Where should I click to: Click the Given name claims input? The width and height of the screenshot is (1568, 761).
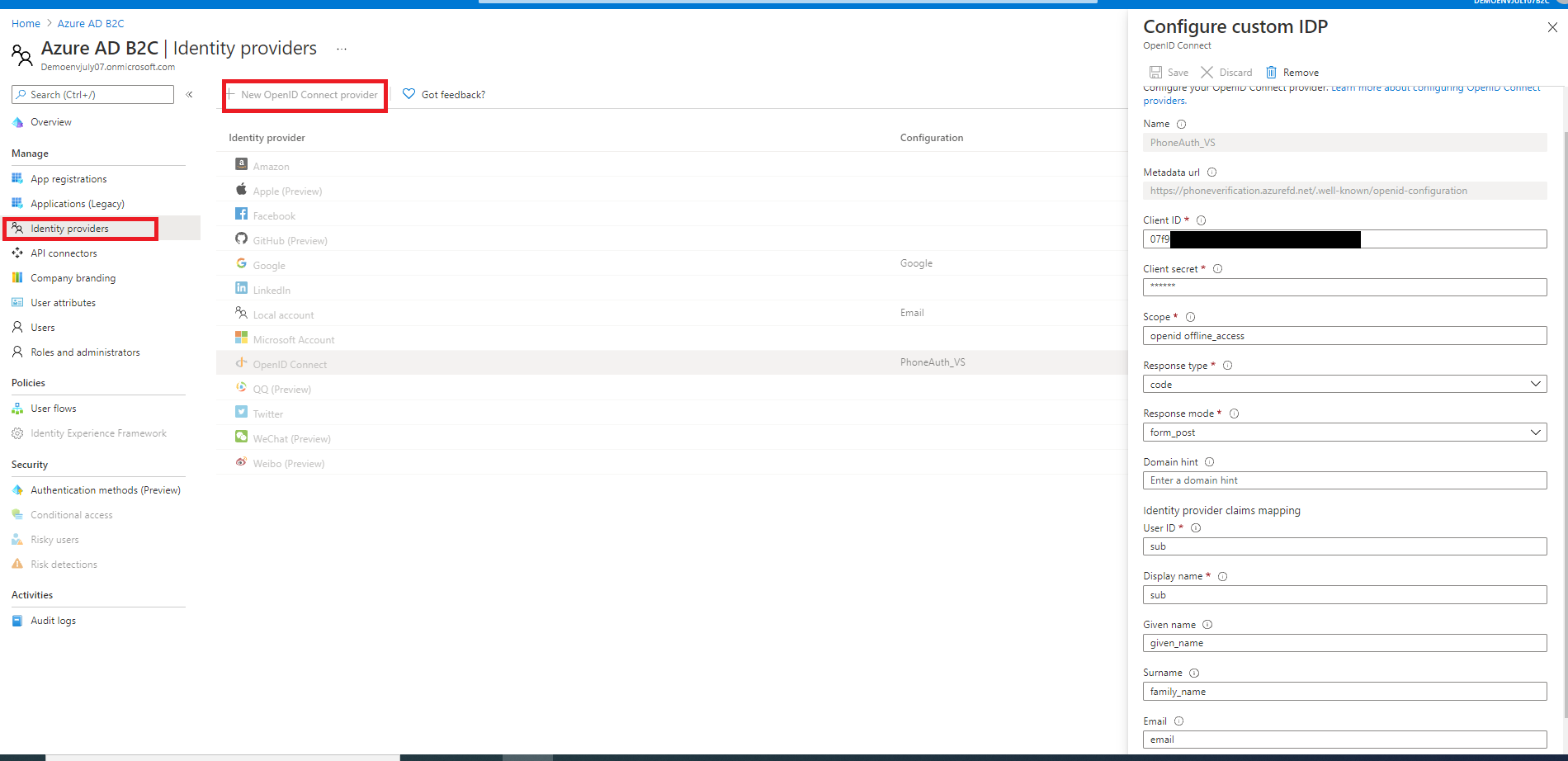(1344, 643)
